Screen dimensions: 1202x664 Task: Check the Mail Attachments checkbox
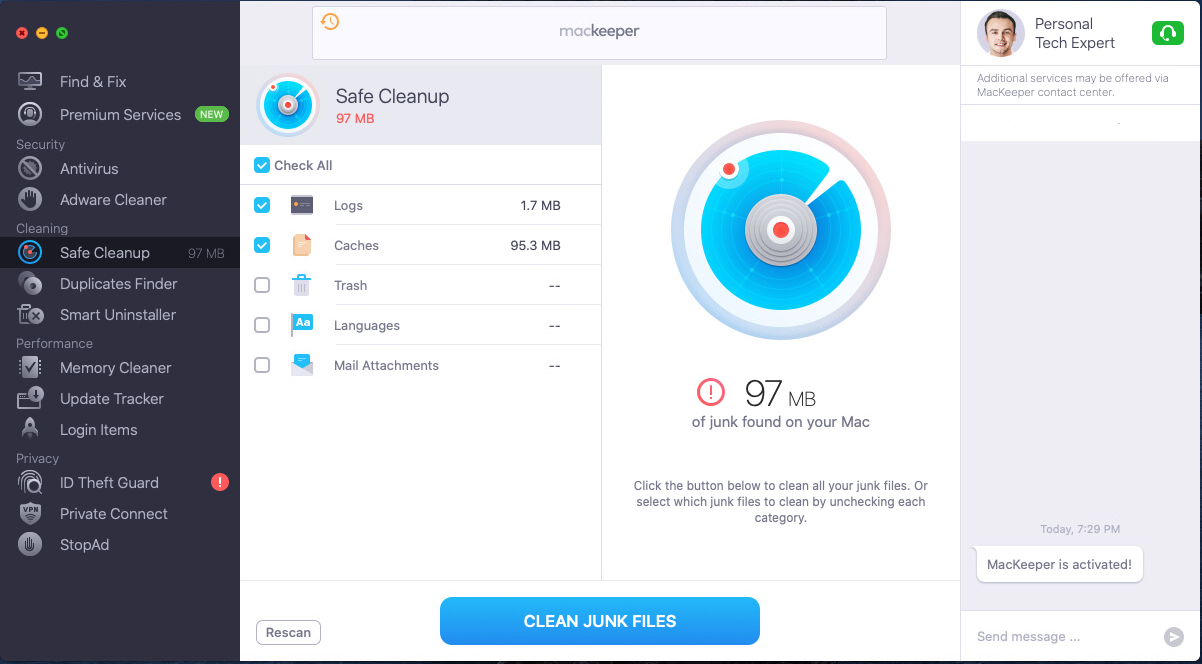(262, 365)
